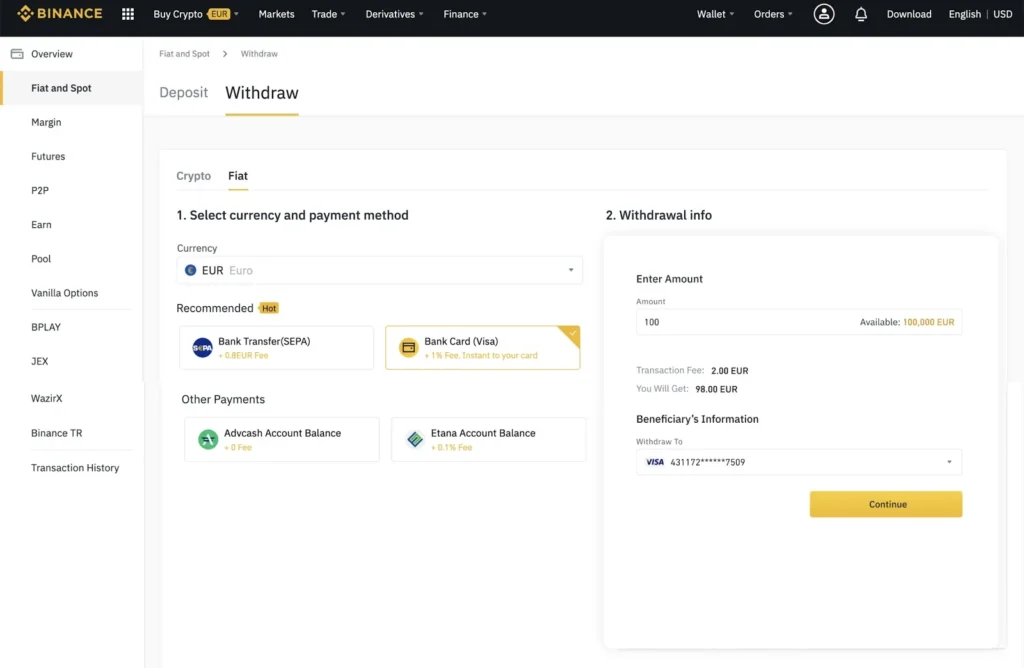Click the EUR coin icon in the currency field
The height and width of the screenshot is (668, 1024).
[190, 270]
